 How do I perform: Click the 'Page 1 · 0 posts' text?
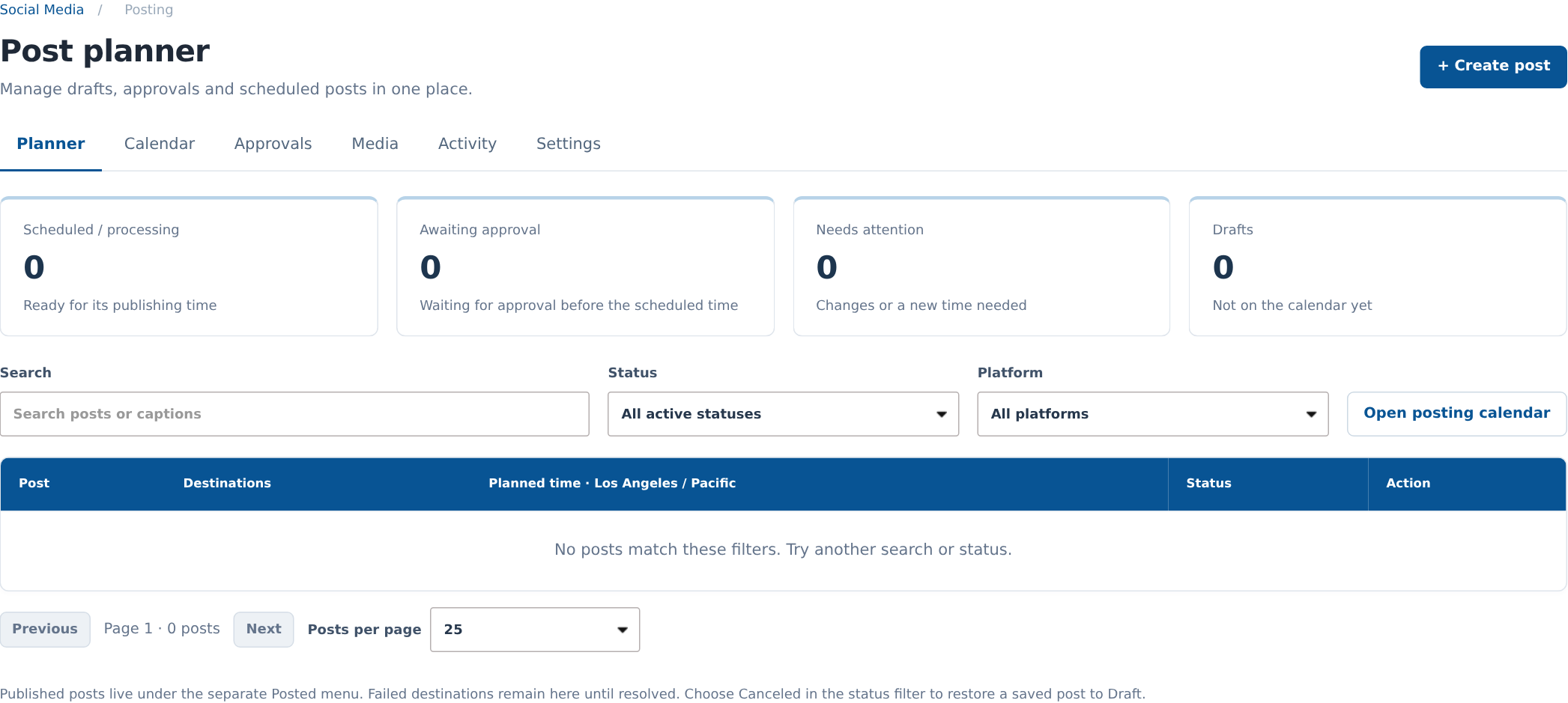(162, 629)
